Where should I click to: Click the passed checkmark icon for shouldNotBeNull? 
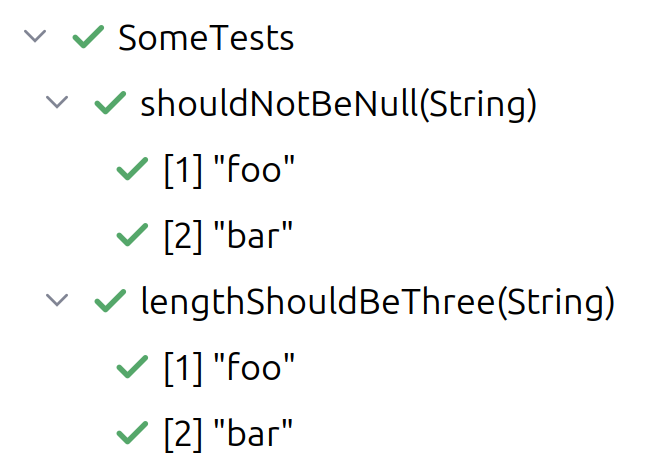tap(108, 104)
